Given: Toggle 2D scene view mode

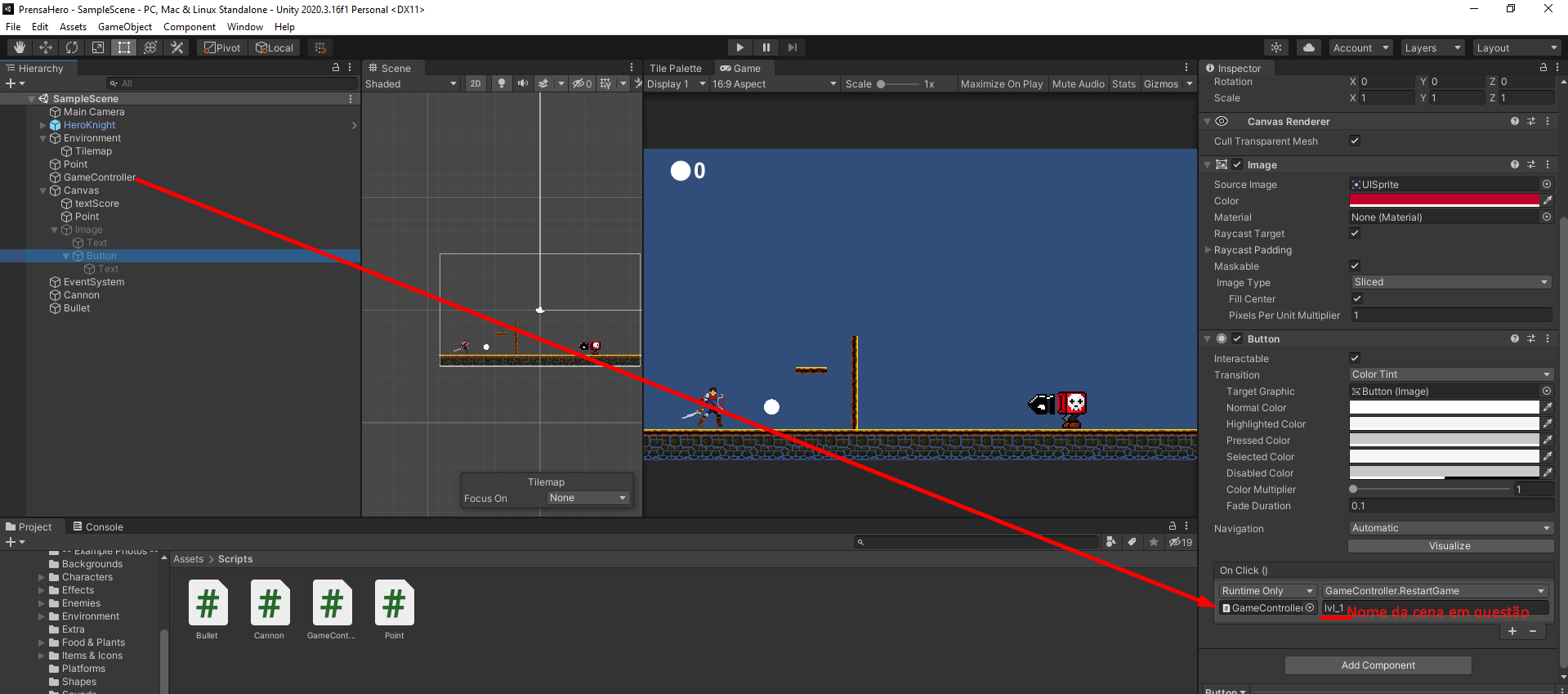Looking at the screenshot, I should [475, 83].
